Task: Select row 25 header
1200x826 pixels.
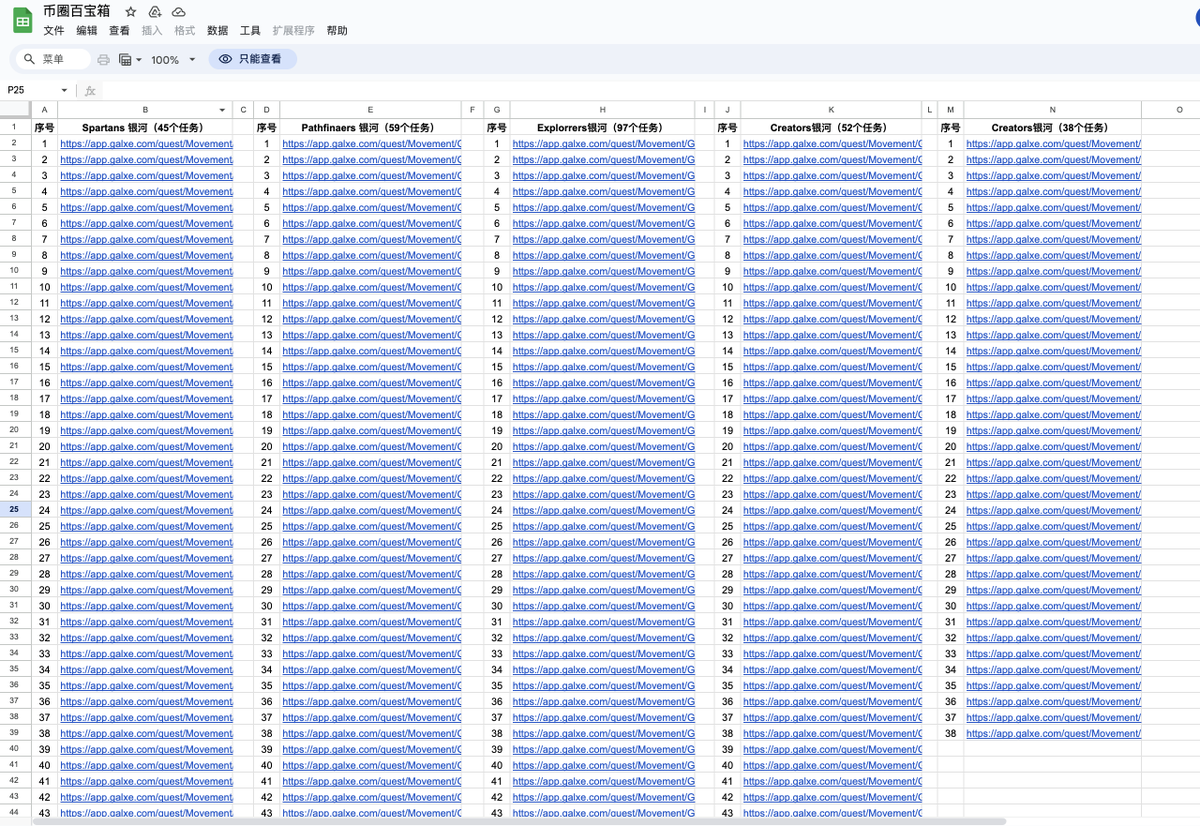Action: (x=15, y=509)
